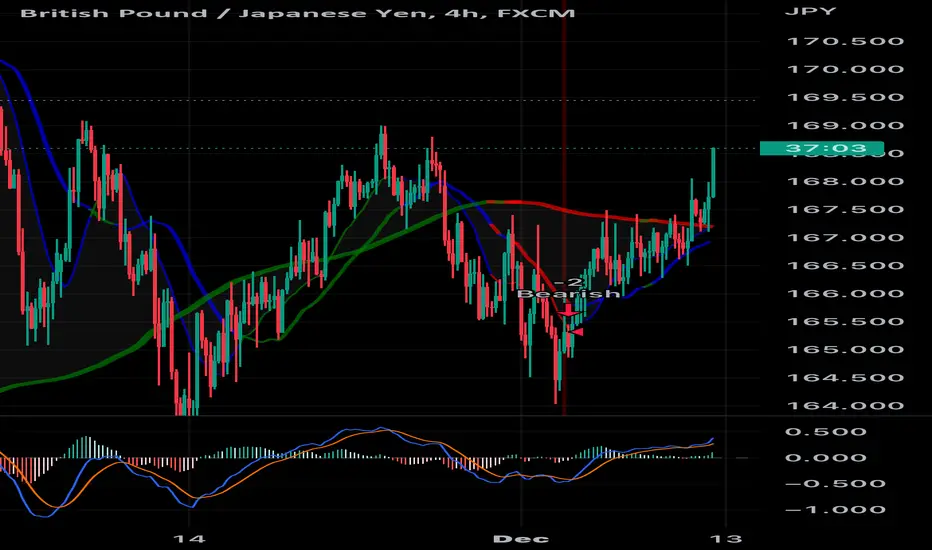Click the pink left-pointing triangle marker
932x550 pixels.
(x=576, y=332)
